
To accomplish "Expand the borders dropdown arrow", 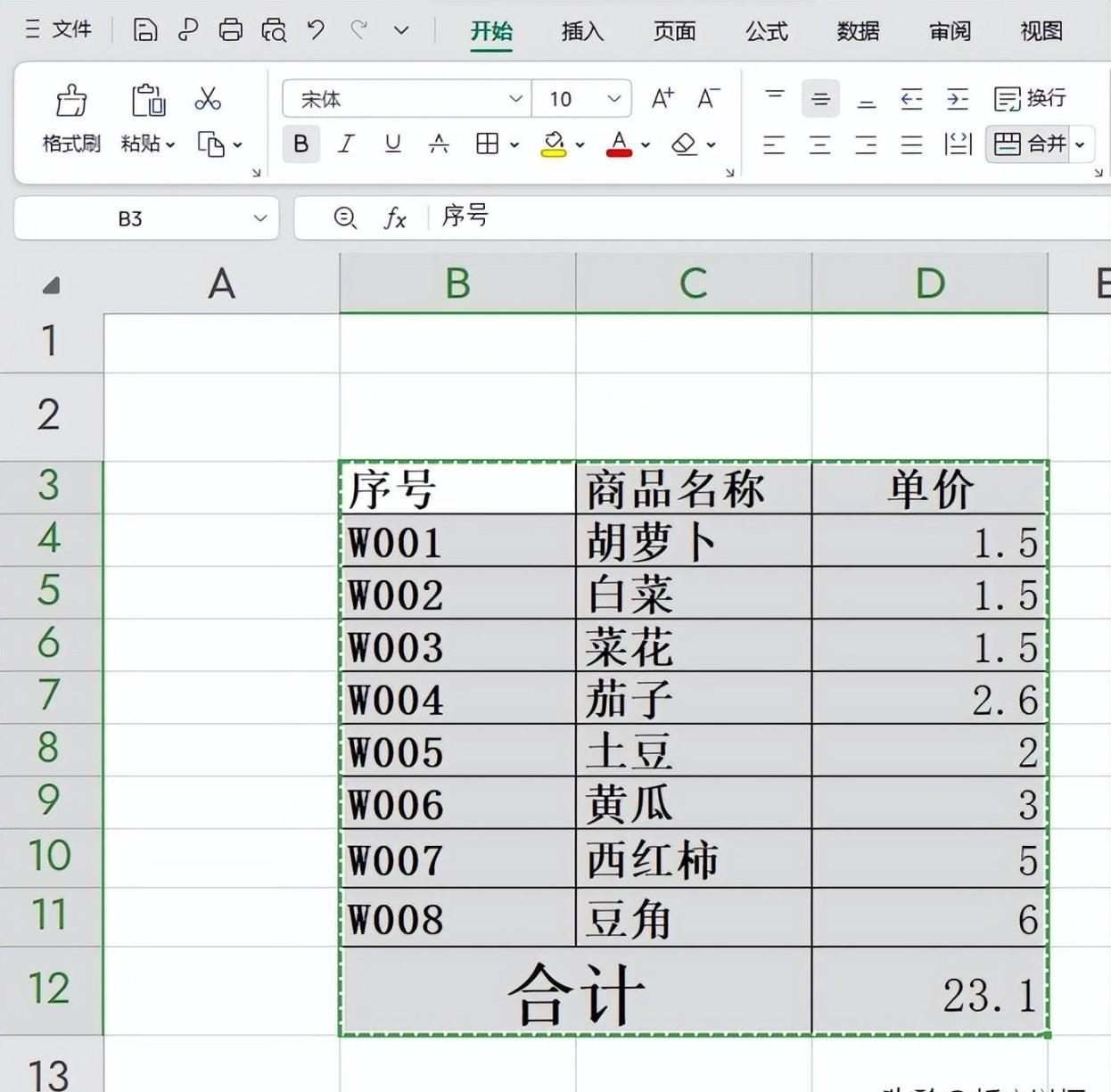I will coord(514,144).
